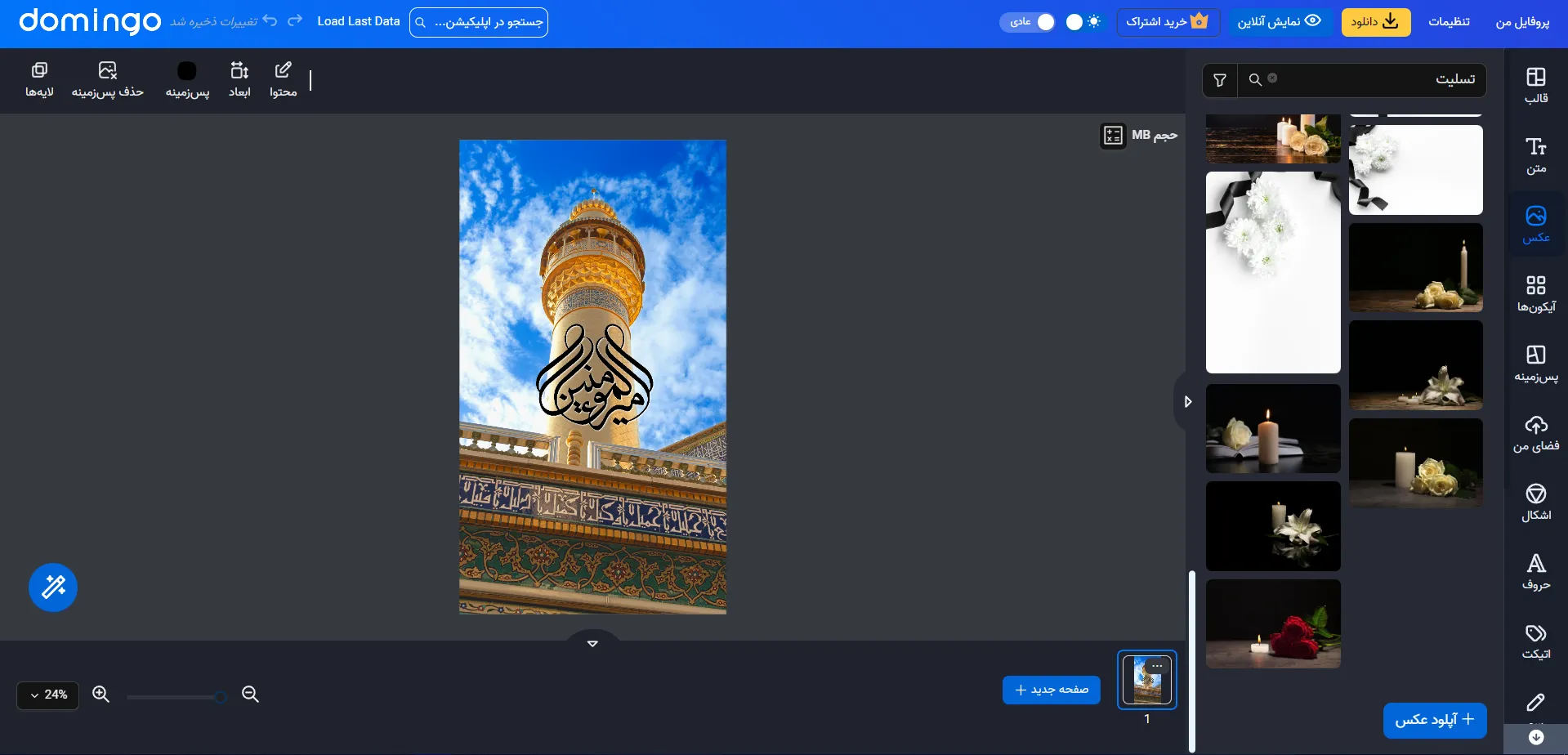Click the zoom in magnifier icon
1568x755 pixels.
pyautogui.click(x=101, y=695)
